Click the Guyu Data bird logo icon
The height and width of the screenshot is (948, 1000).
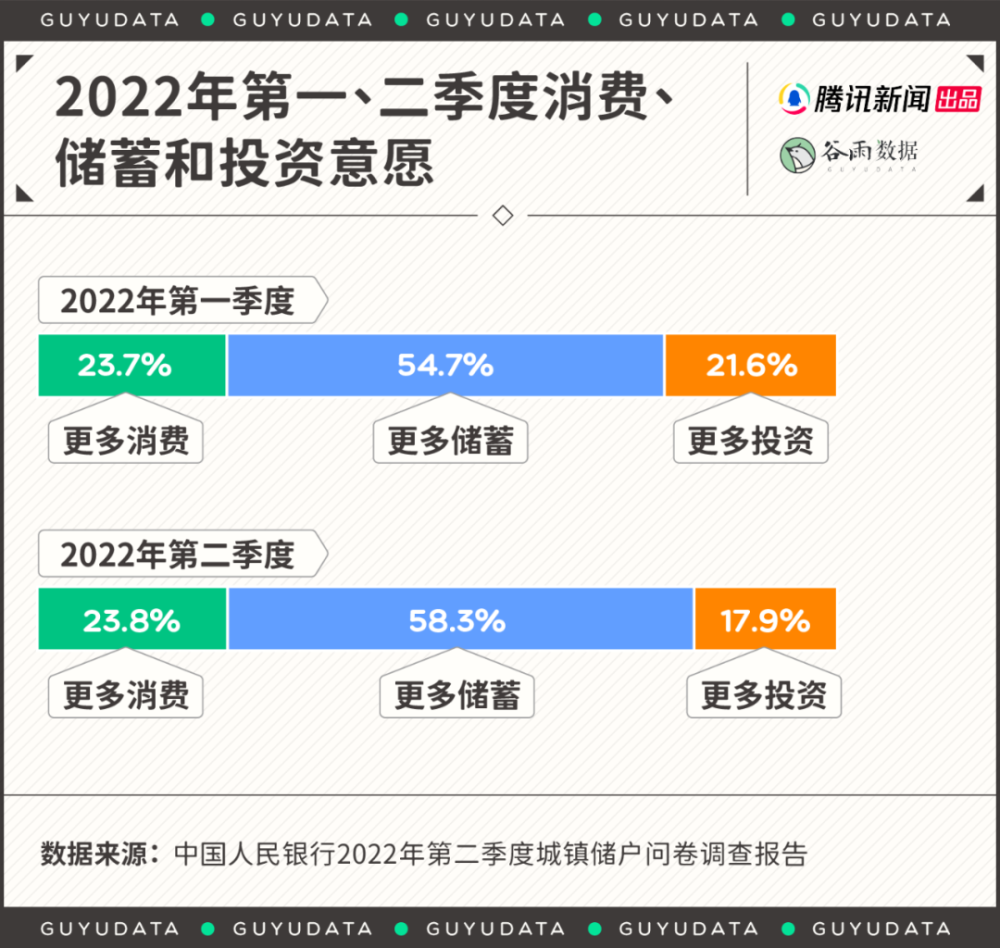pyautogui.click(x=797, y=155)
